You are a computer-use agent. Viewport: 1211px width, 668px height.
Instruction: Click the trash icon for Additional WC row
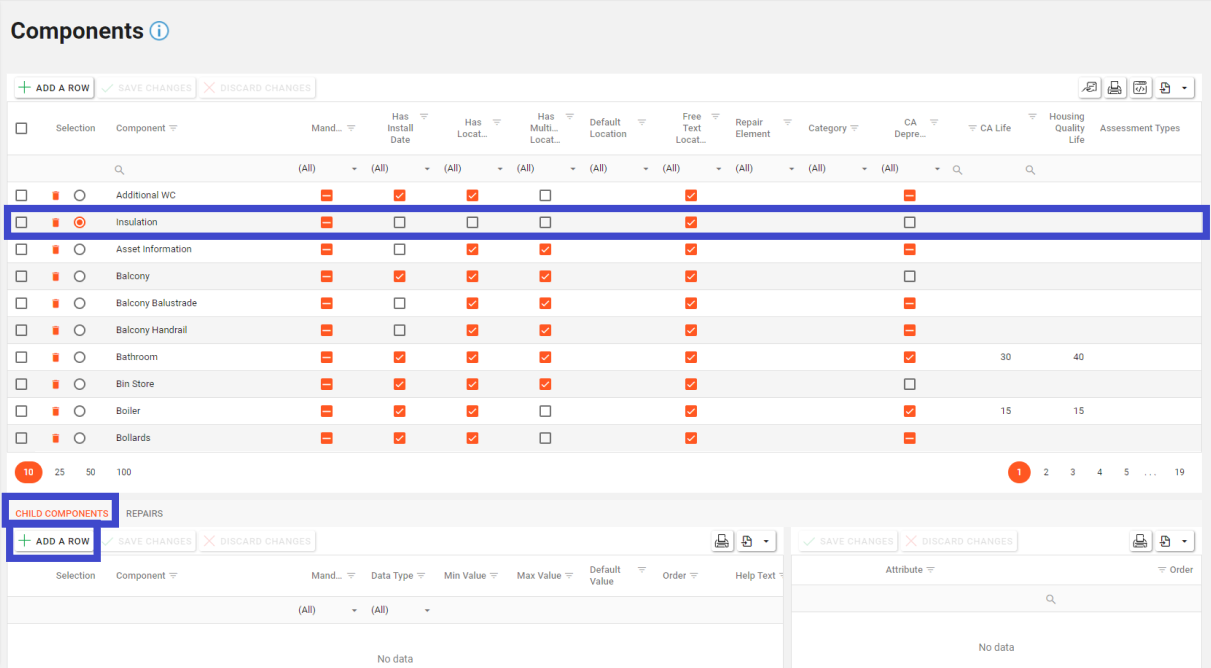56,195
